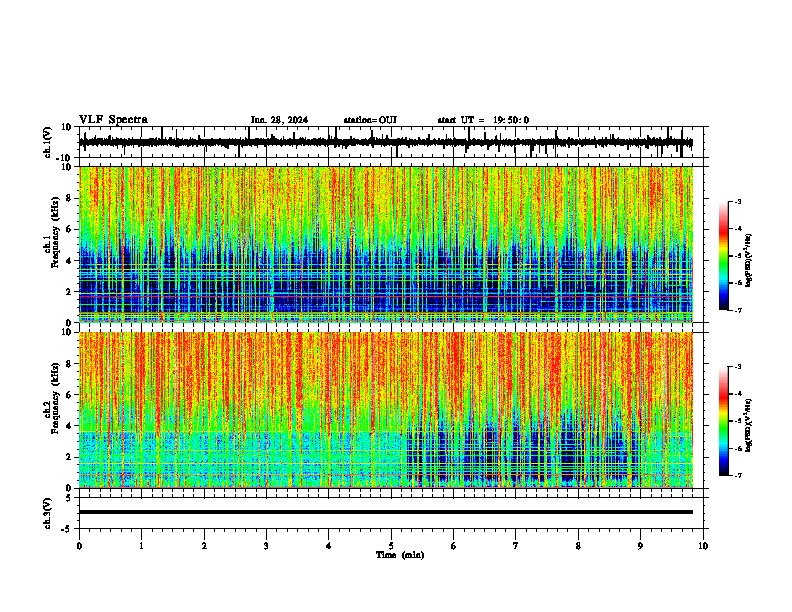Click the time-axis tick label "6"

point(454,546)
